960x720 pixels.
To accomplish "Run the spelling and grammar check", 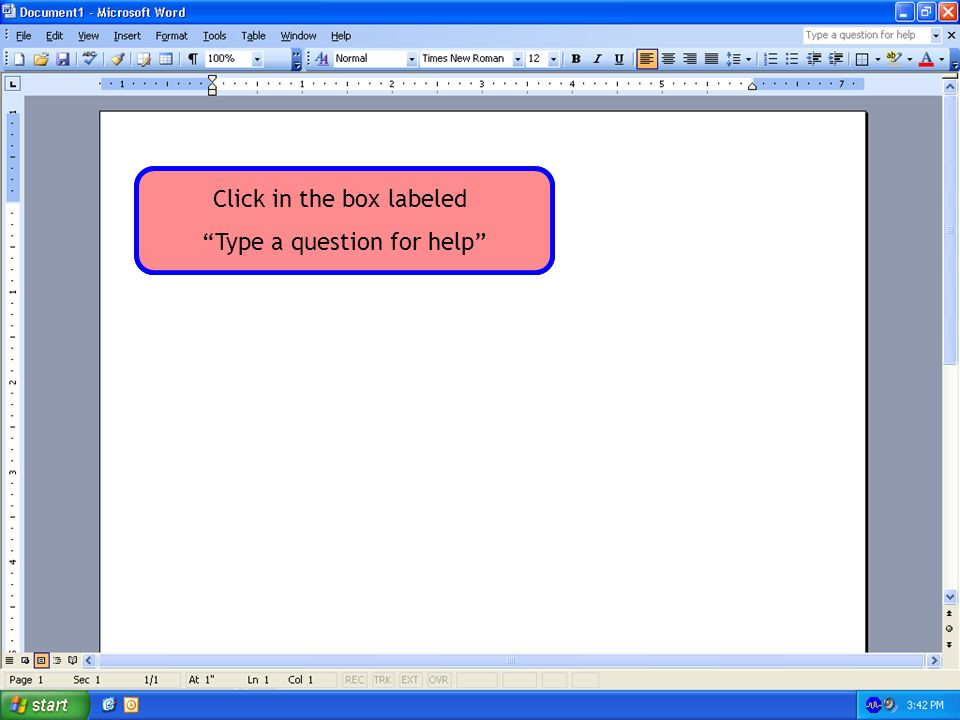I will (x=90, y=59).
